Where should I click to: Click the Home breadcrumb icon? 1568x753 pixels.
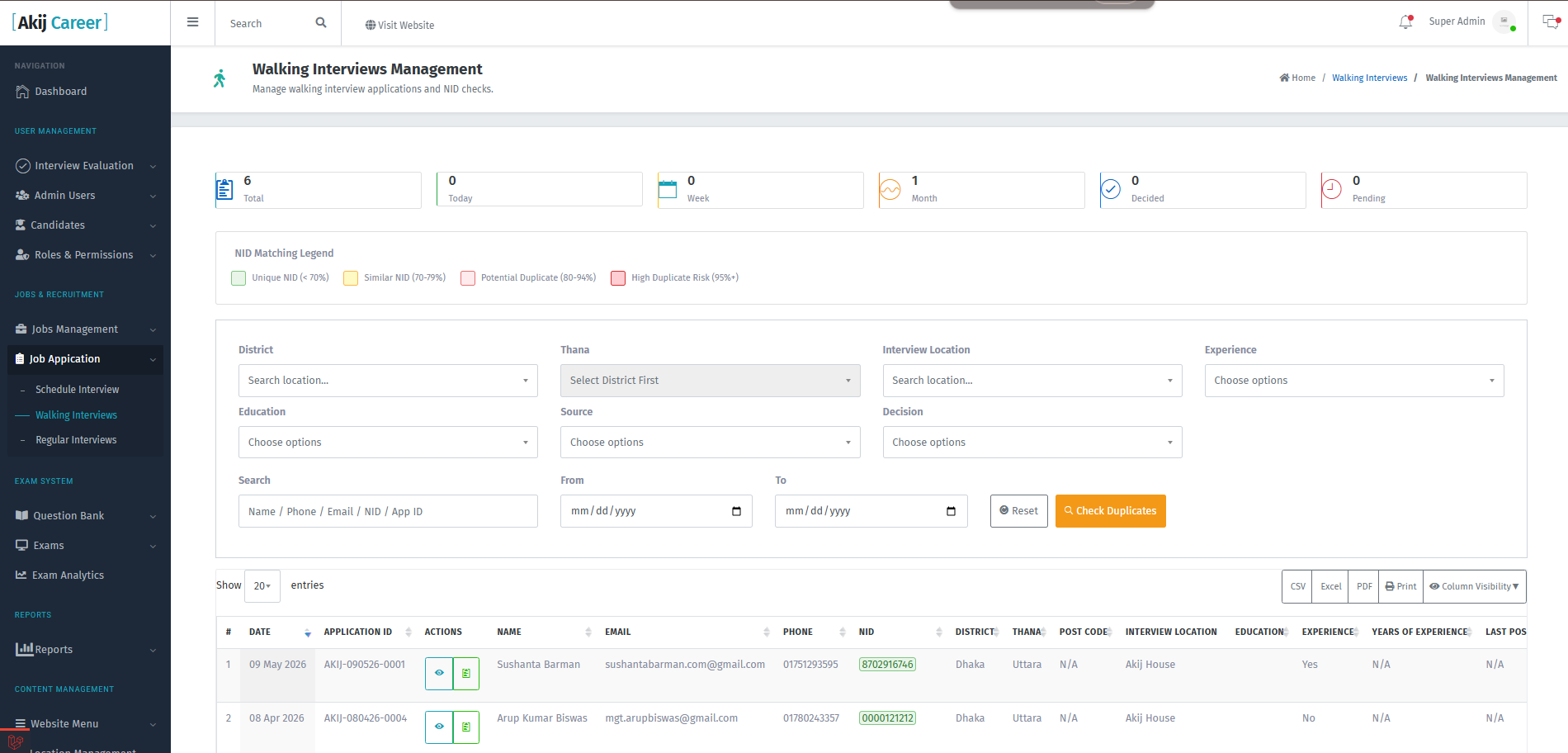tap(1284, 78)
